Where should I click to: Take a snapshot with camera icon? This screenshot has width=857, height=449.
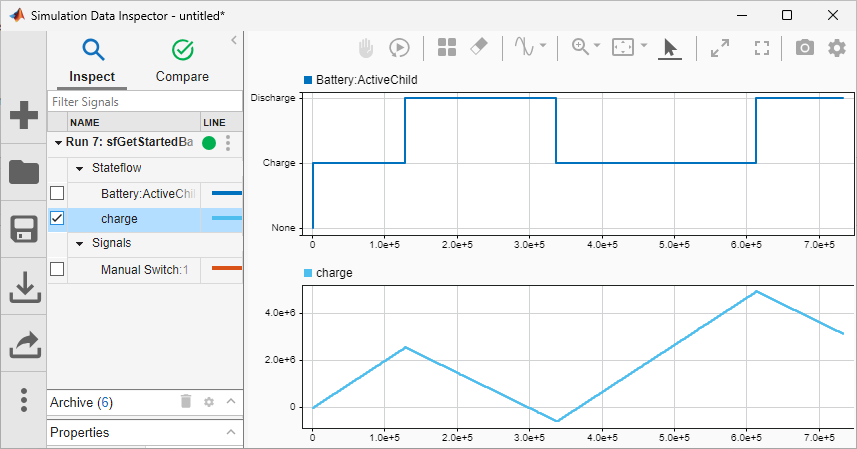coord(804,47)
